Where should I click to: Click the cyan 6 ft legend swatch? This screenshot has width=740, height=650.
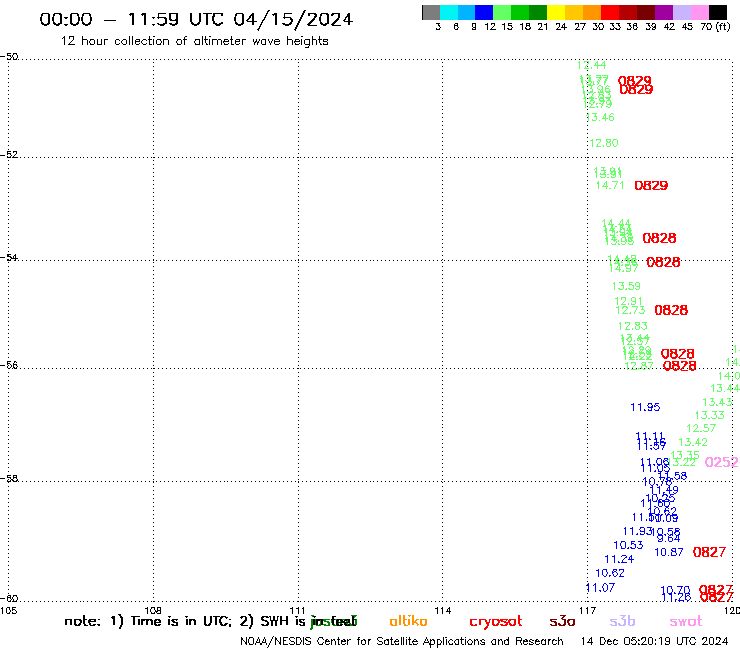[x=449, y=12]
